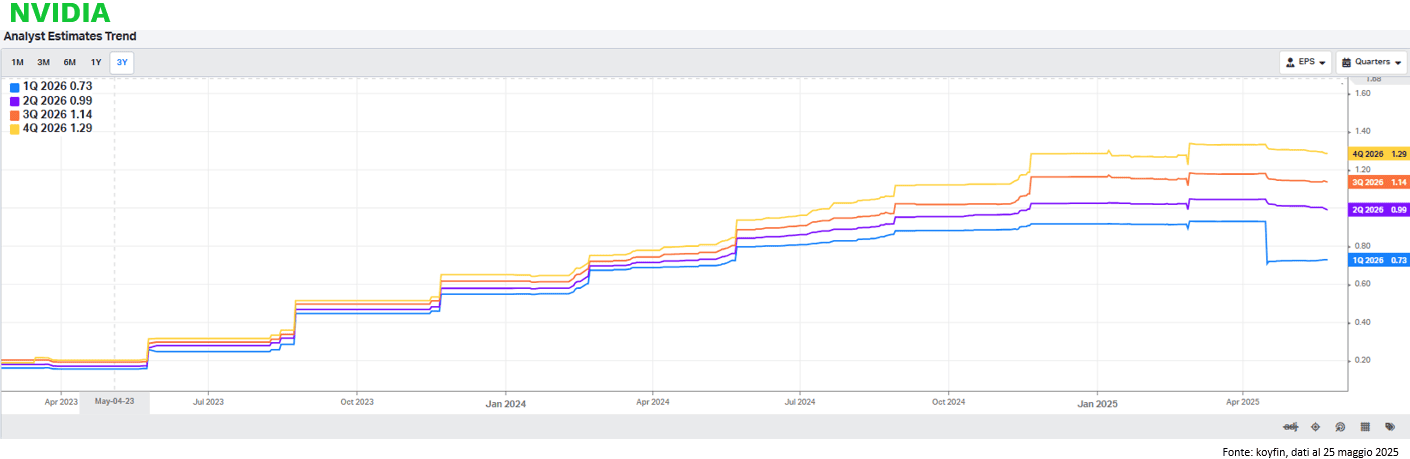
Task: Click the yellow 4Q 2026 1.29 axis label
Action: tap(1379, 154)
